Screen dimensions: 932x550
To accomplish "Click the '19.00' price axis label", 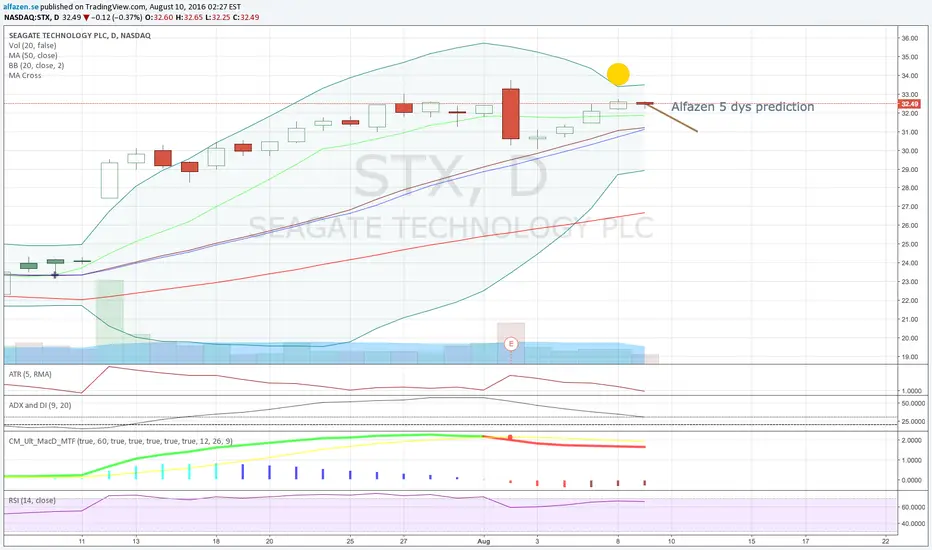I will (x=909, y=357).
